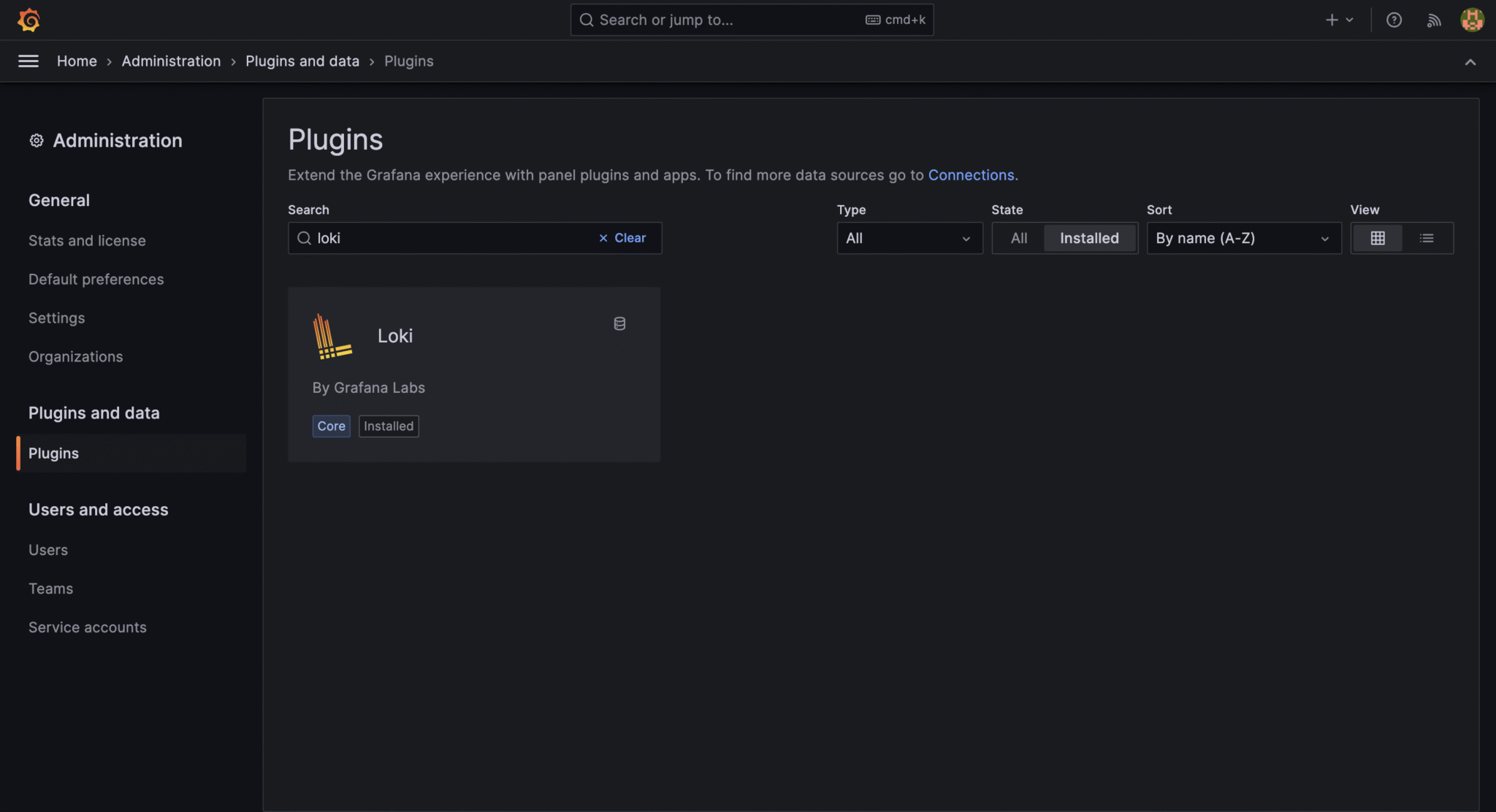This screenshot has height=812, width=1496.
Task: Open the sidebar navigation hamburger menu
Action: tap(28, 61)
